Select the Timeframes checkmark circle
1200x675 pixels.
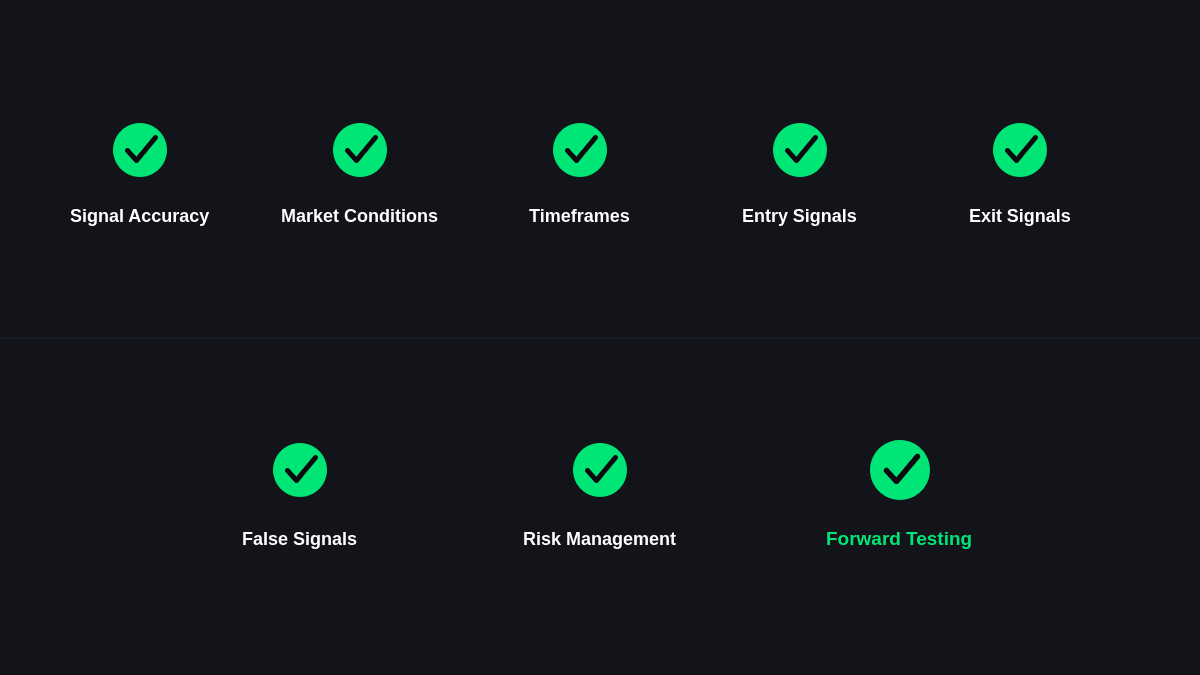pos(580,150)
